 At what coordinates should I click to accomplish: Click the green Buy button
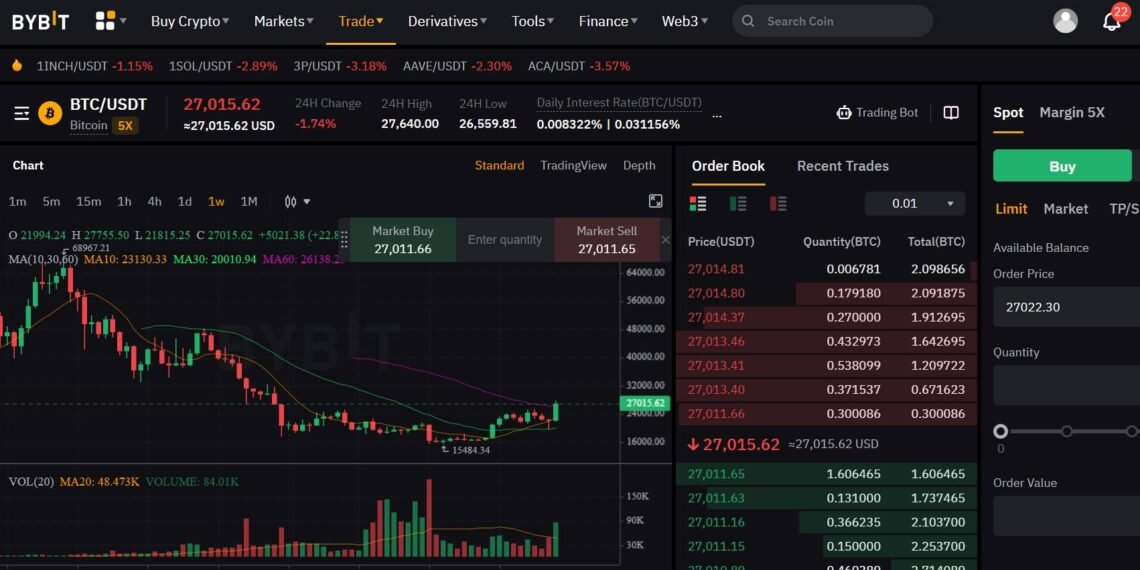[x=1062, y=166]
